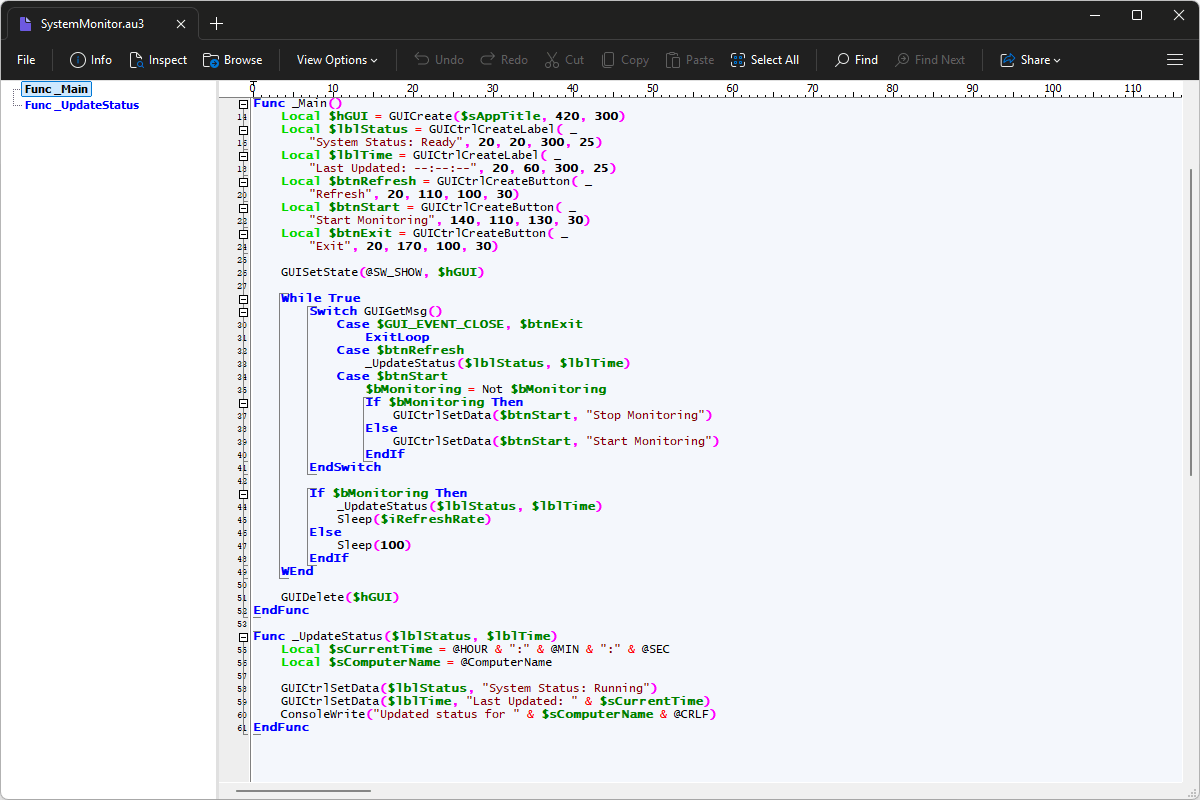Image resolution: width=1200 pixels, height=800 pixels.
Task: Fold the If block containing Sleep($iRefreshRate)
Action: (x=243, y=493)
